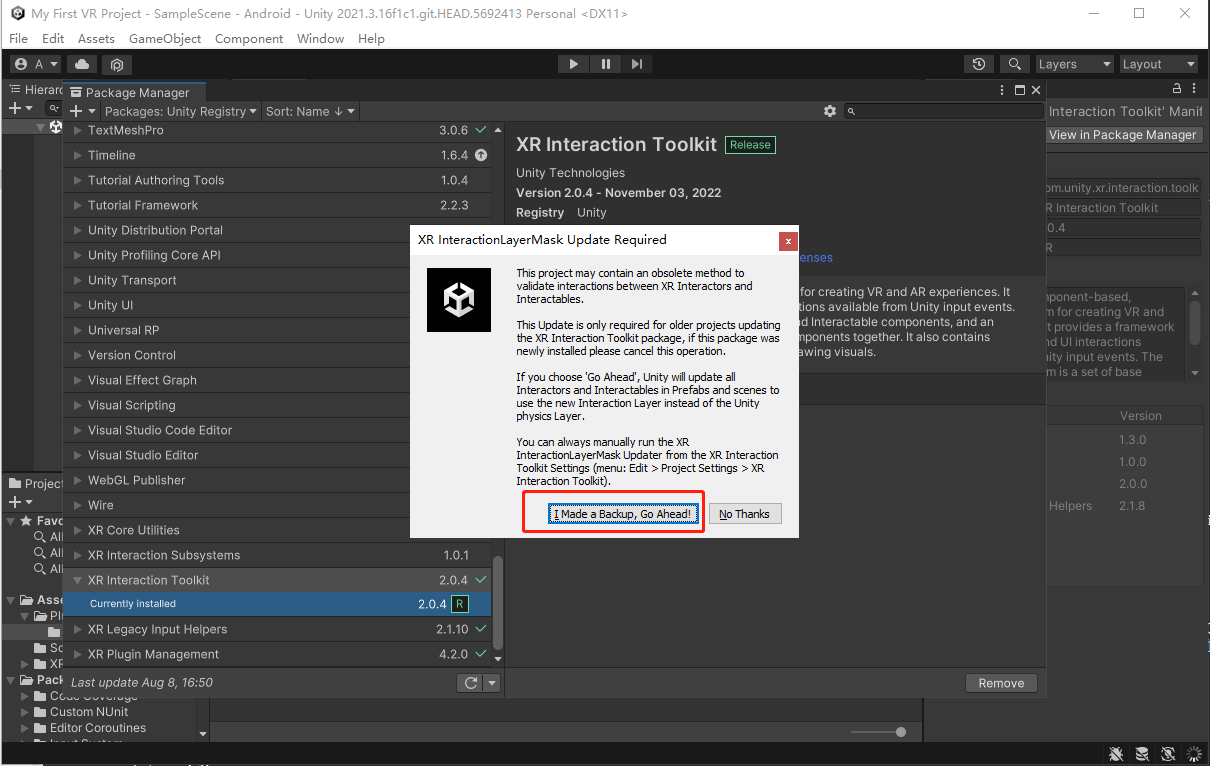
Task: Open the Layout dropdown
Action: pos(1158,64)
